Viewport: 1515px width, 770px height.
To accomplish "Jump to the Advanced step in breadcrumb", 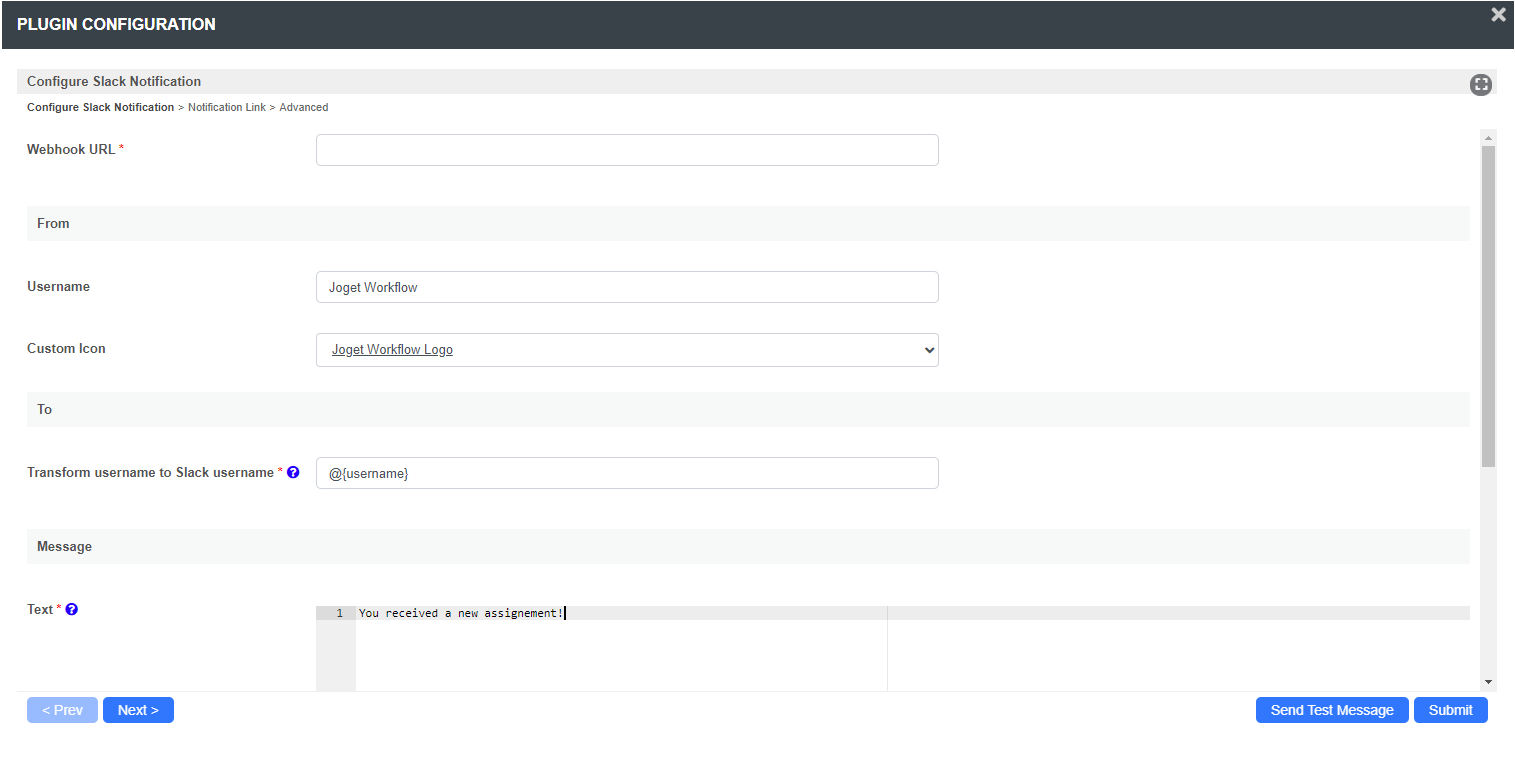I will (x=304, y=107).
